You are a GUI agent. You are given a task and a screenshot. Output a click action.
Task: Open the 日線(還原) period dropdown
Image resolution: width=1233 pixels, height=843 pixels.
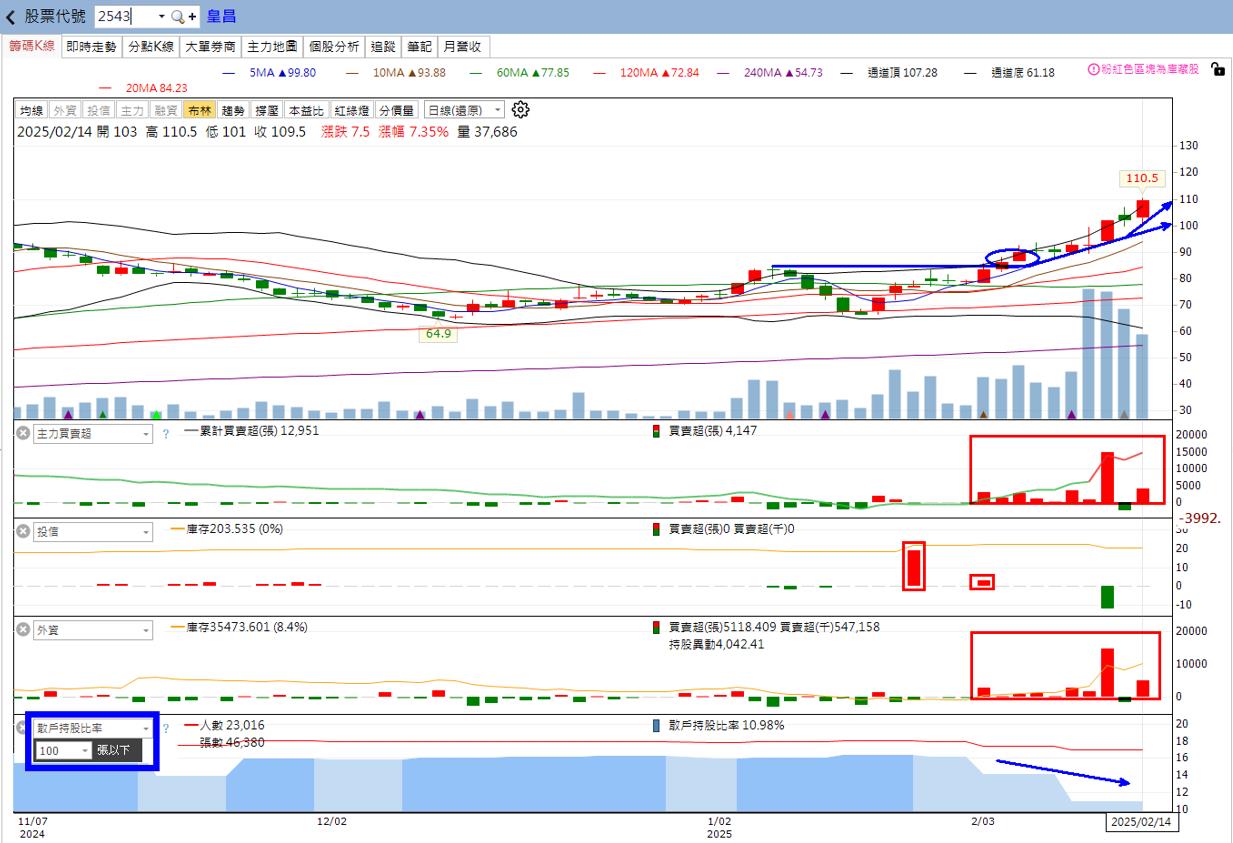click(464, 111)
